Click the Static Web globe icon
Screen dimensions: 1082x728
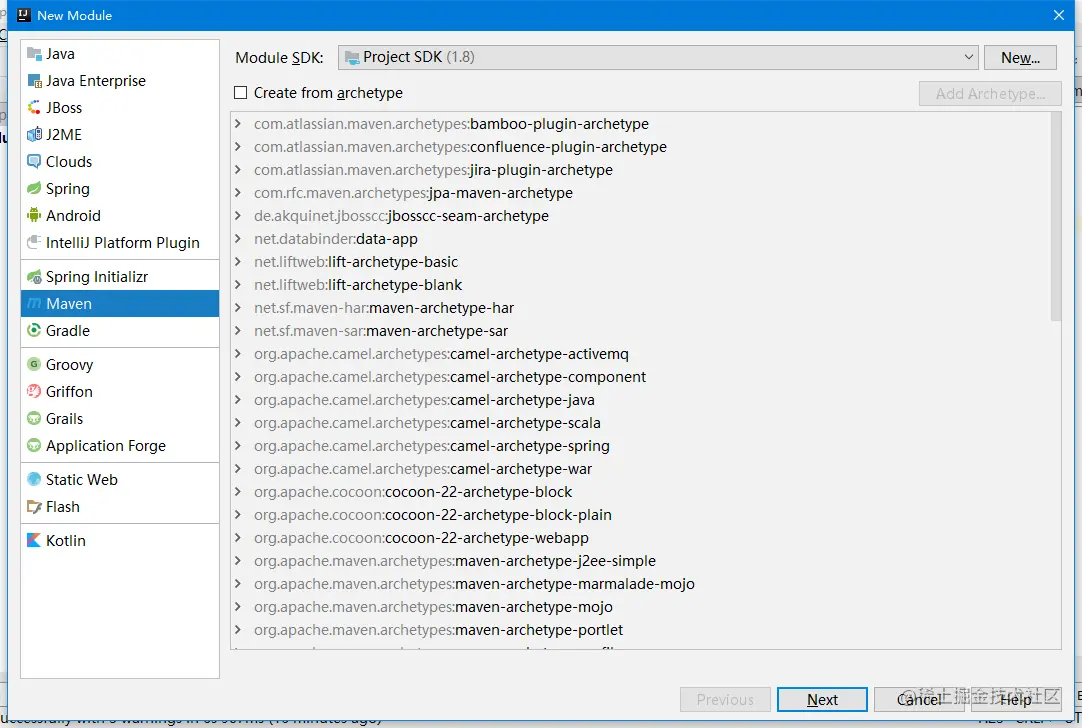pyautogui.click(x=34, y=479)
